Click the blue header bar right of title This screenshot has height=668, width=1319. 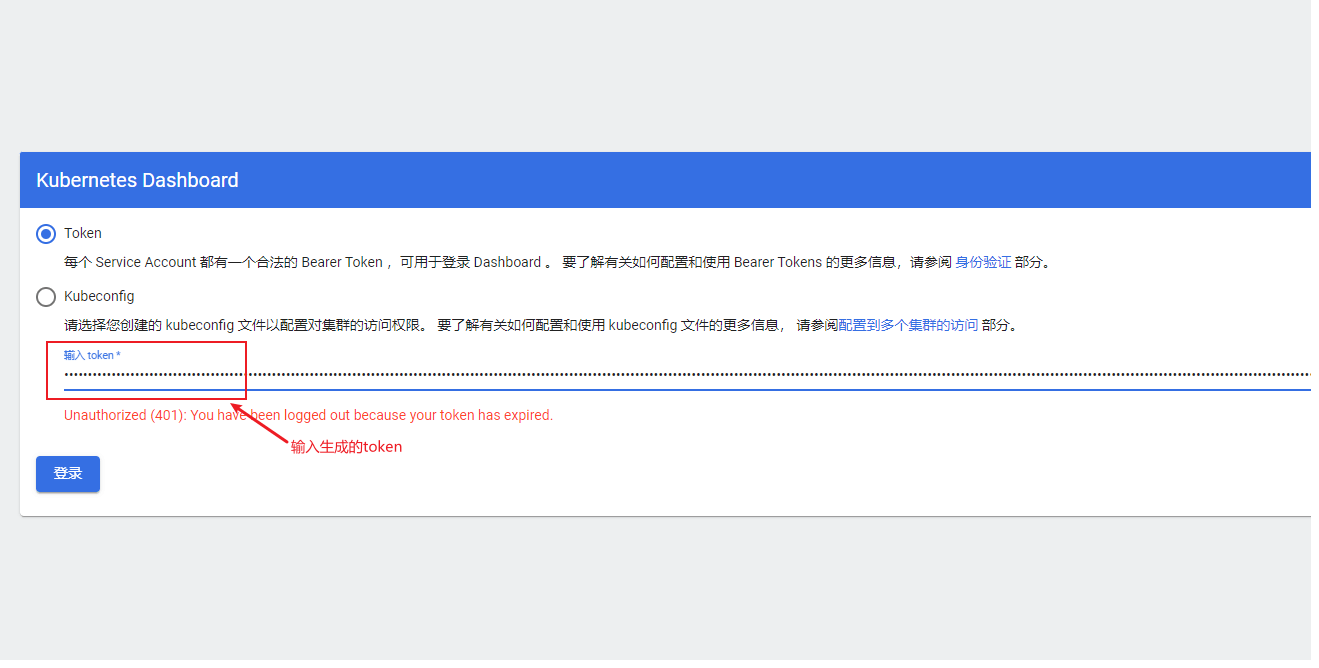[775, 180]
